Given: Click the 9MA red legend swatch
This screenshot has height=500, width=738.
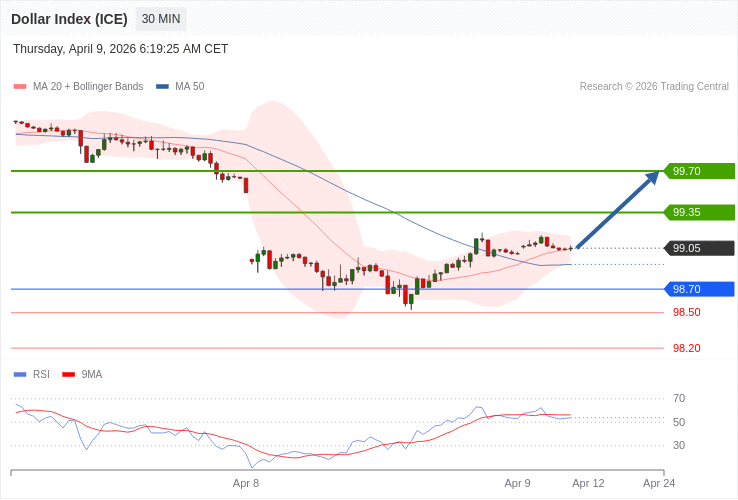Looking at the screenshot, I should point(69,375).
